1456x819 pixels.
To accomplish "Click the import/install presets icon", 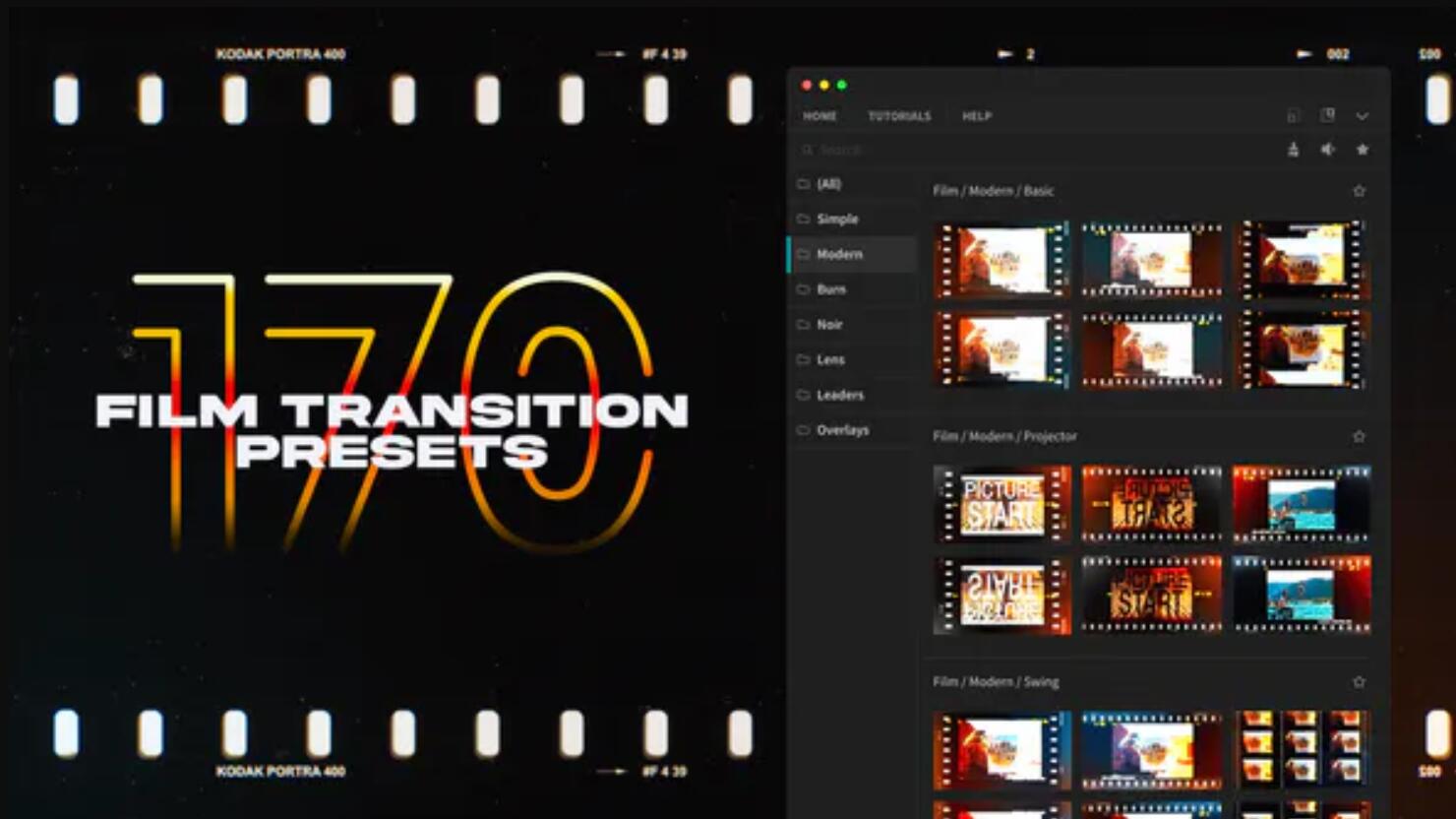I will (1294, 150).
